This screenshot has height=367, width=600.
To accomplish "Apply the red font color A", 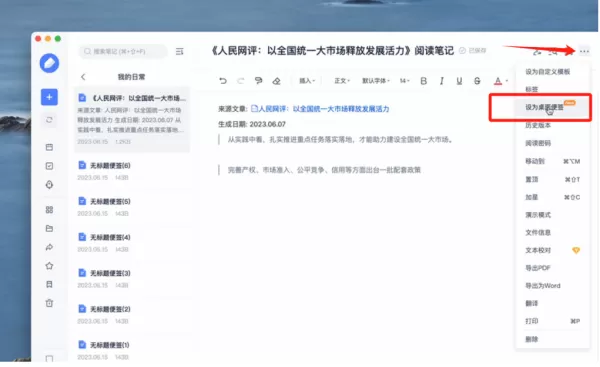I will pyautogui.click(x=498, y=81).
